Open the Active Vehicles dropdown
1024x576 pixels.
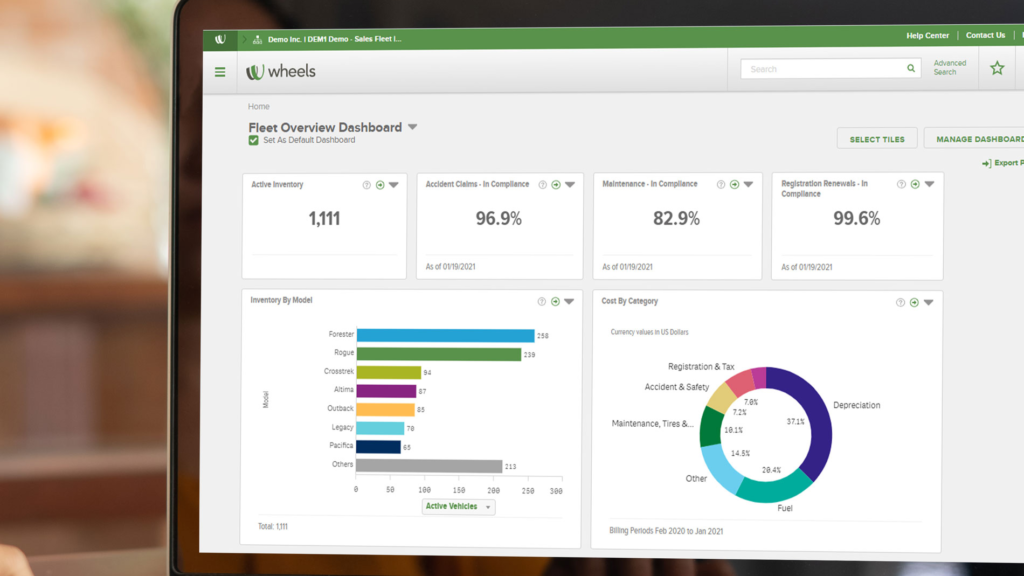458,506
